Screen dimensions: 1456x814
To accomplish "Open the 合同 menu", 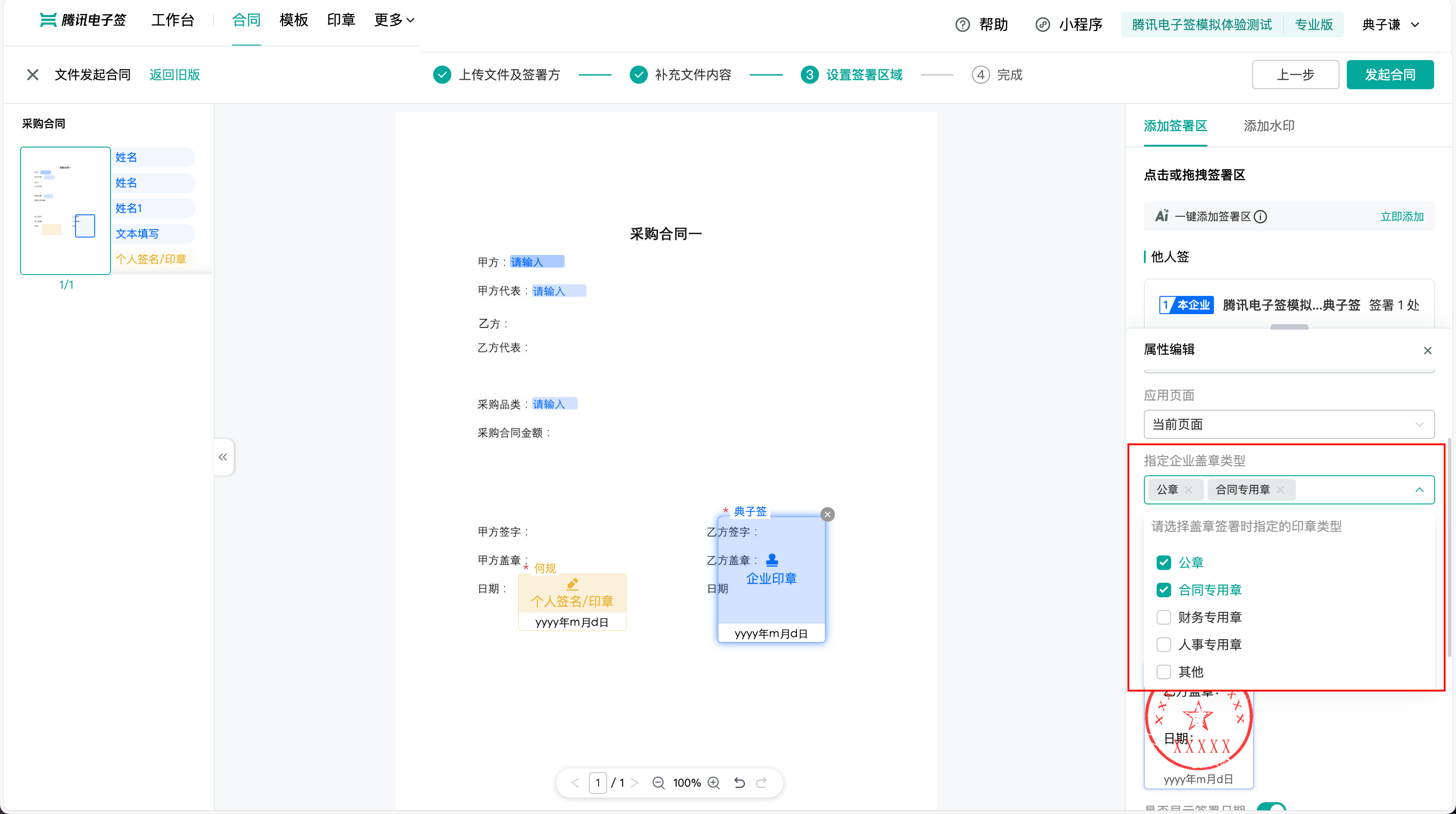I will pyautogui.click(x=247, y=20).
